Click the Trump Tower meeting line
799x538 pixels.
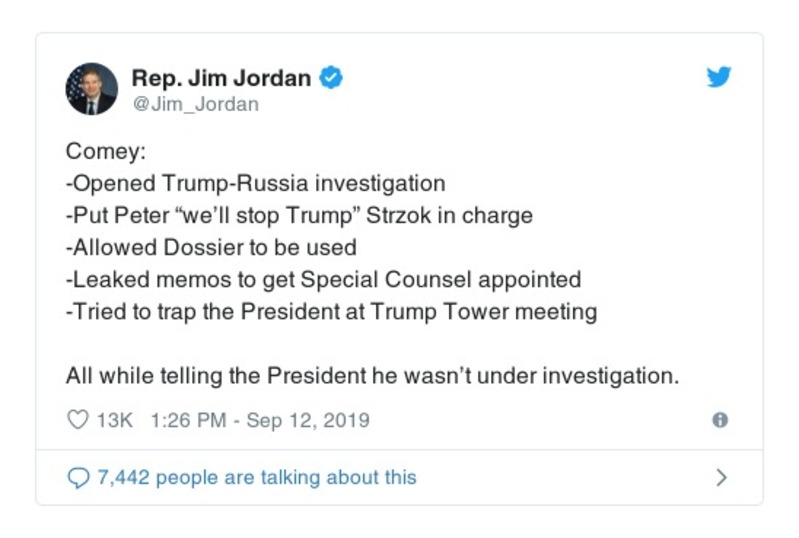pos(331,312)
